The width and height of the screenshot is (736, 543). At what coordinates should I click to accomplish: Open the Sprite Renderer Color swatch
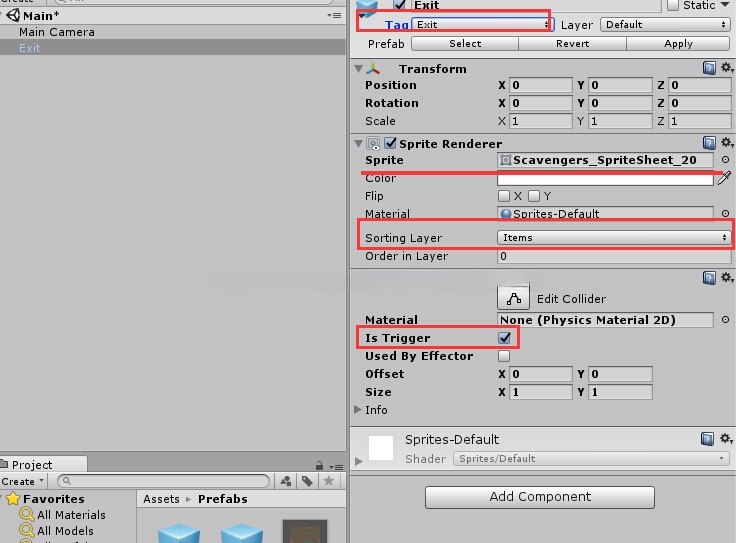coord(605,179)
